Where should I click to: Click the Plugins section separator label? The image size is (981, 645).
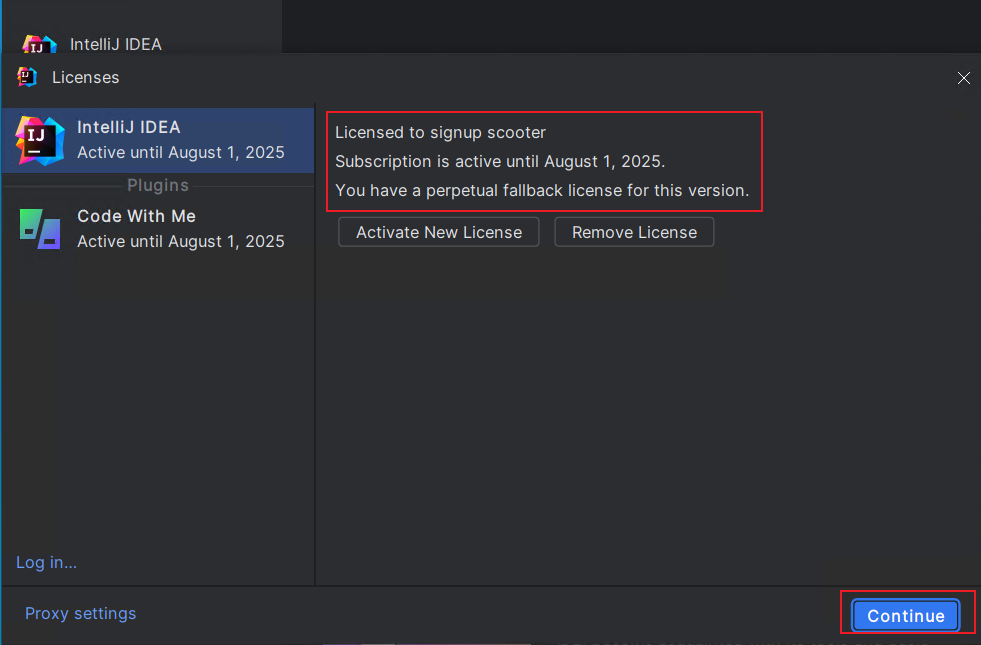click(x=158, y=185)
